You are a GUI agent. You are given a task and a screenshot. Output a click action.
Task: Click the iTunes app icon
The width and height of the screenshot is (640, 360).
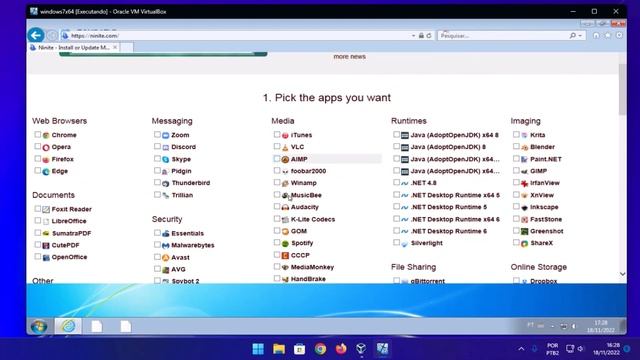coord(285,135)
